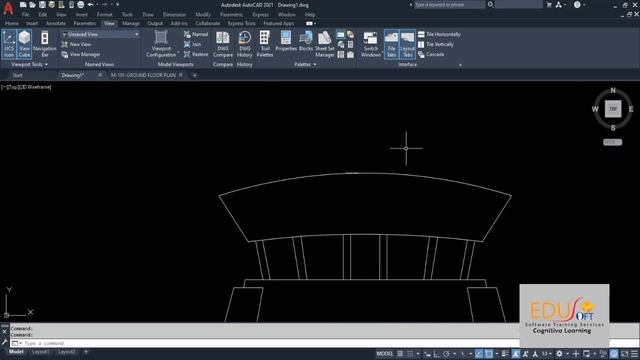
Task: Toggle ortho mode in status bar
Action: pos(437,354)
